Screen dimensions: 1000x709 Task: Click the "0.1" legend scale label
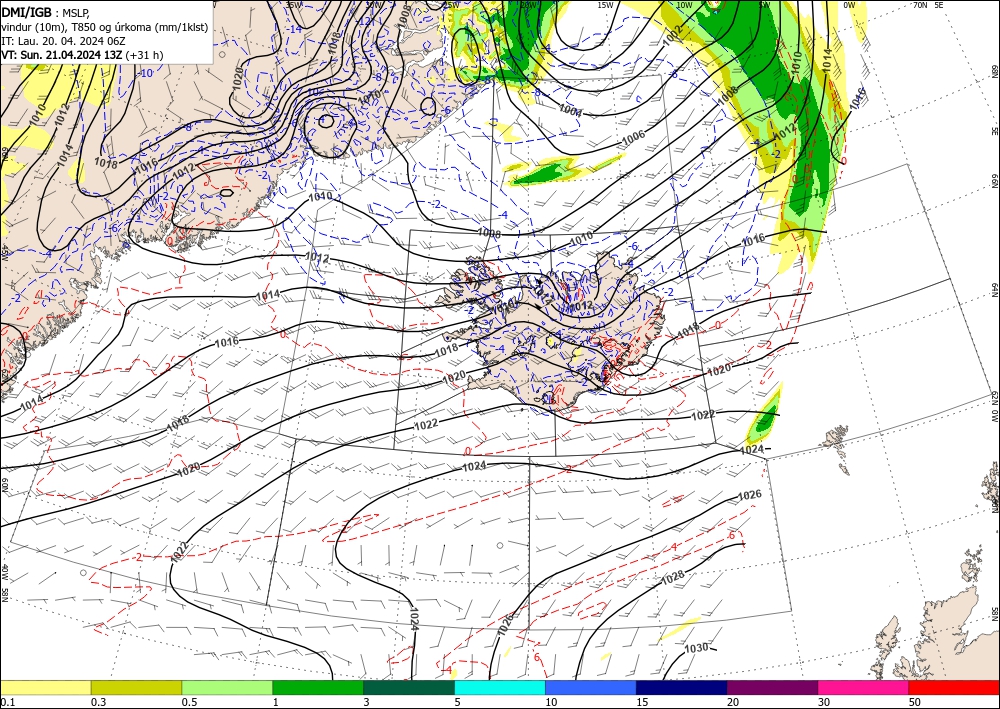click(7, 702)
